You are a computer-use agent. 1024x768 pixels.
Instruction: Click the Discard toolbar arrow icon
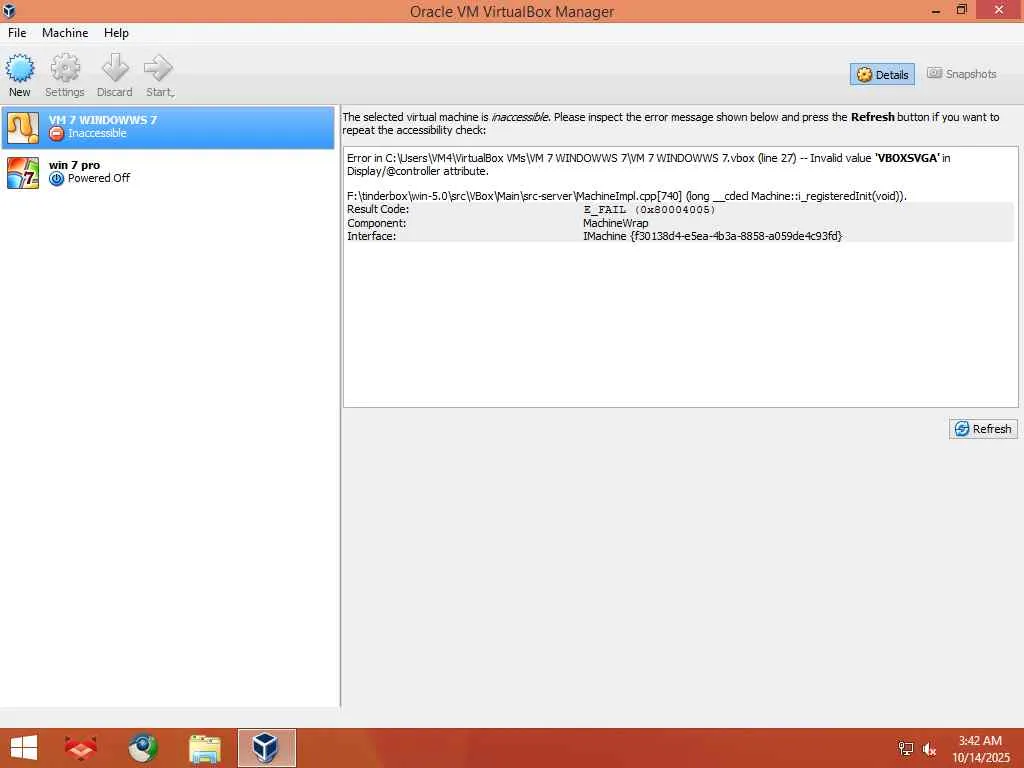point(115,68)
